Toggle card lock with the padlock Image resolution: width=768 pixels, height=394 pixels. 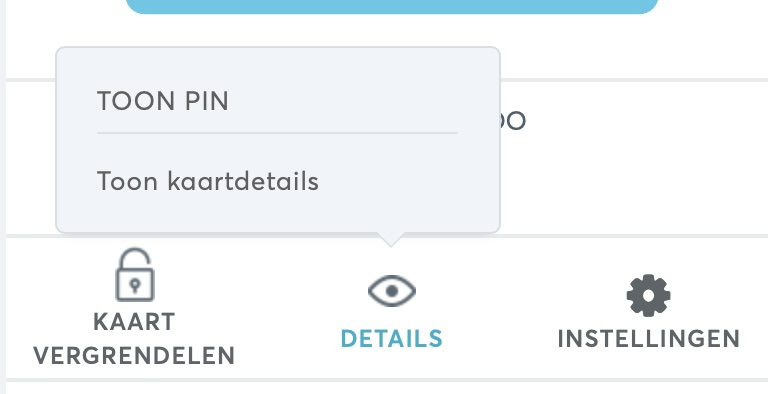click(x=135, y=274)
